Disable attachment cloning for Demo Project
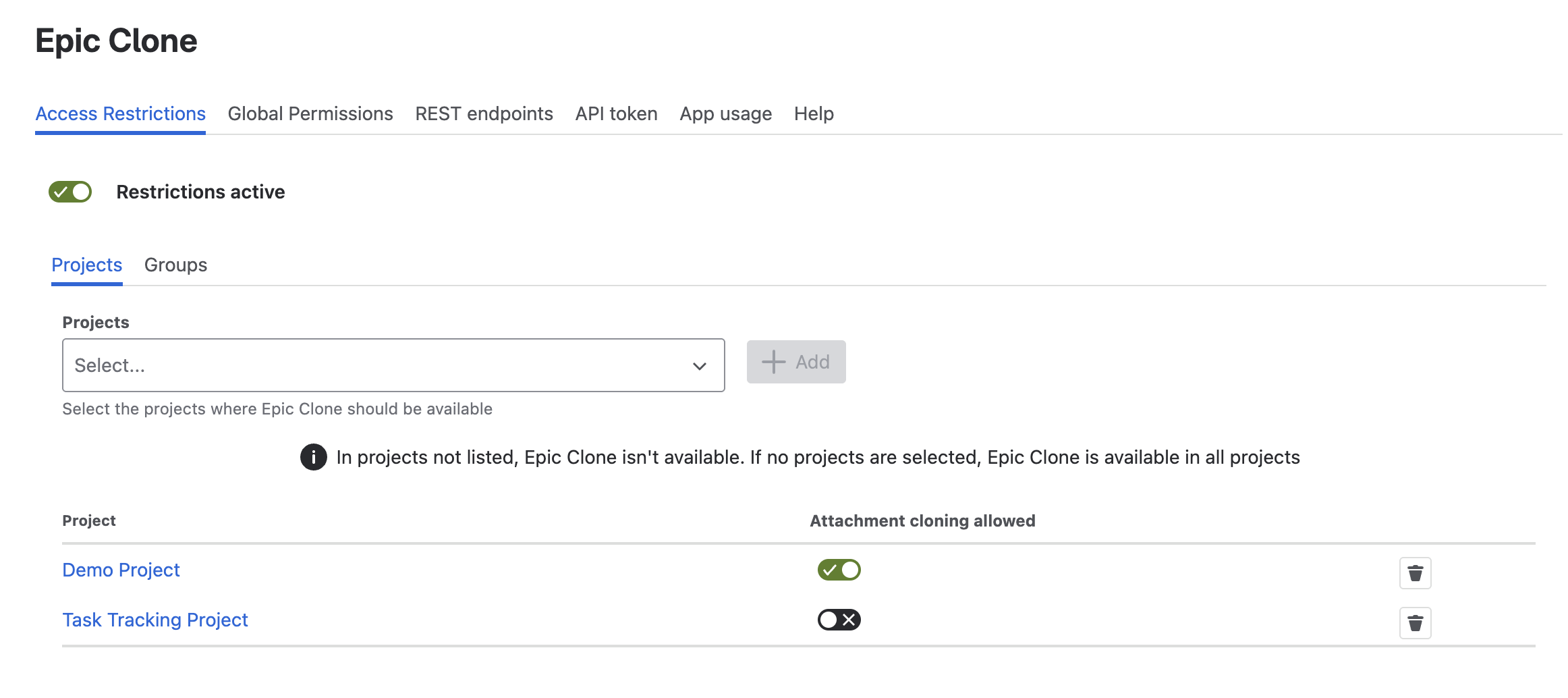The height and width of the screenshot is (698, 1568). coord(839,570)
